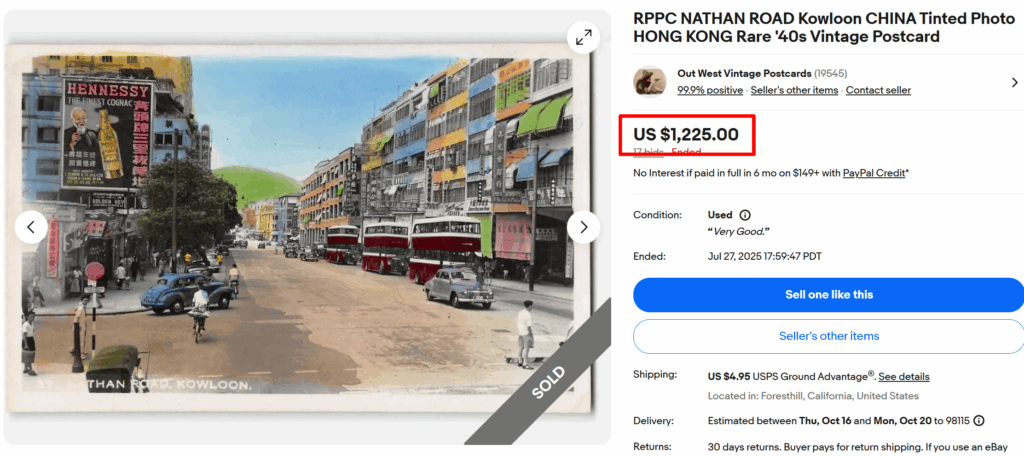The width and height of the screenshot is (1024, 456).
Task: Open the Out West Vintage Postcards store name
Action: (x=744, y=74)
